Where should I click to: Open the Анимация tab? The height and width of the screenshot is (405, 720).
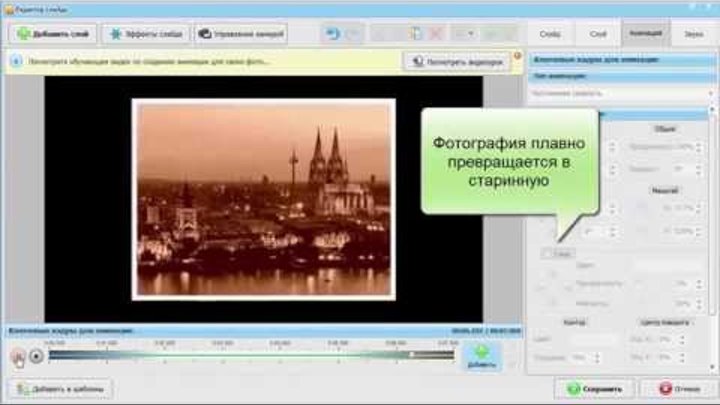pyautogui.click(x=645, y=33)
